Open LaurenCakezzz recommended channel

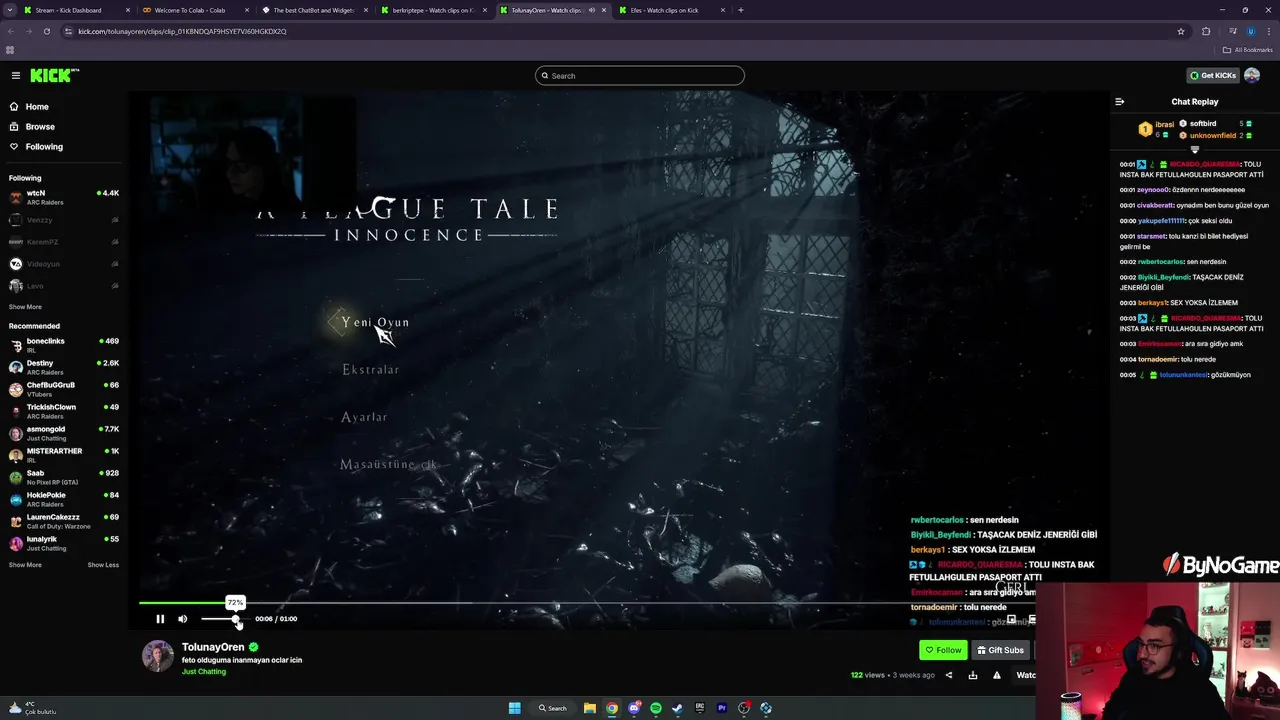[x=64, y=521]
